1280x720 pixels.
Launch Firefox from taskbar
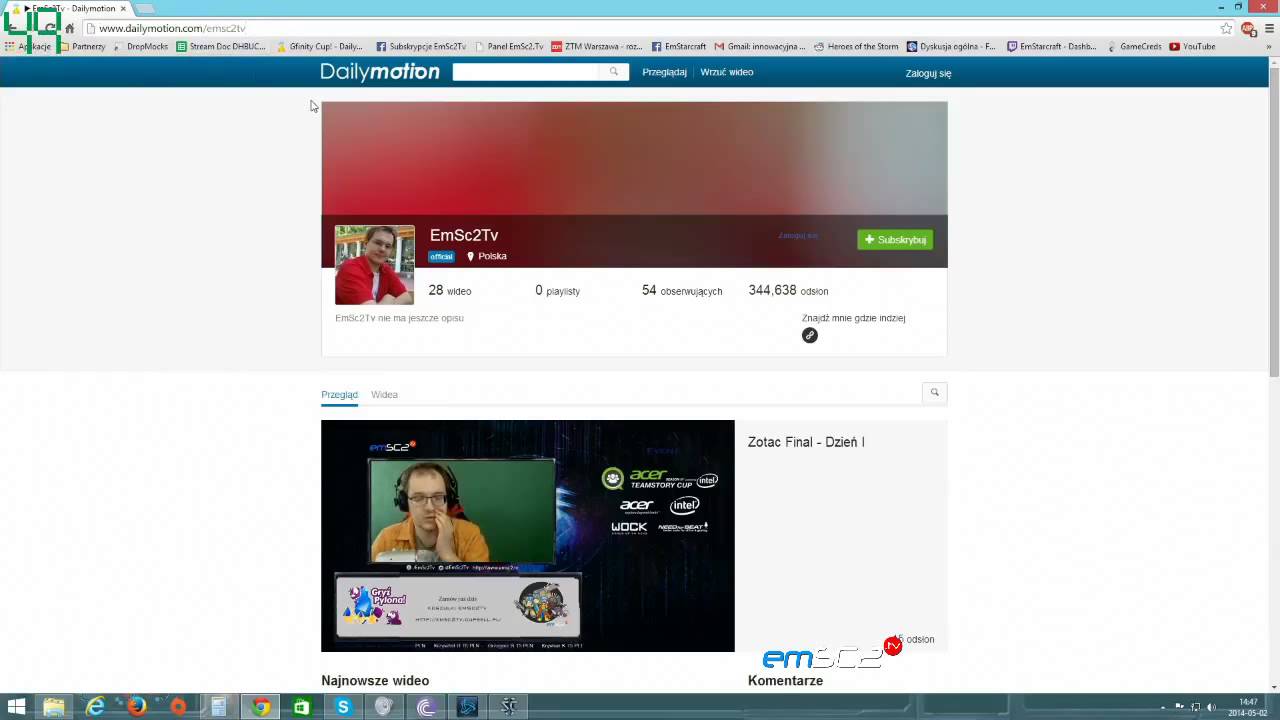tap(137, 707)
